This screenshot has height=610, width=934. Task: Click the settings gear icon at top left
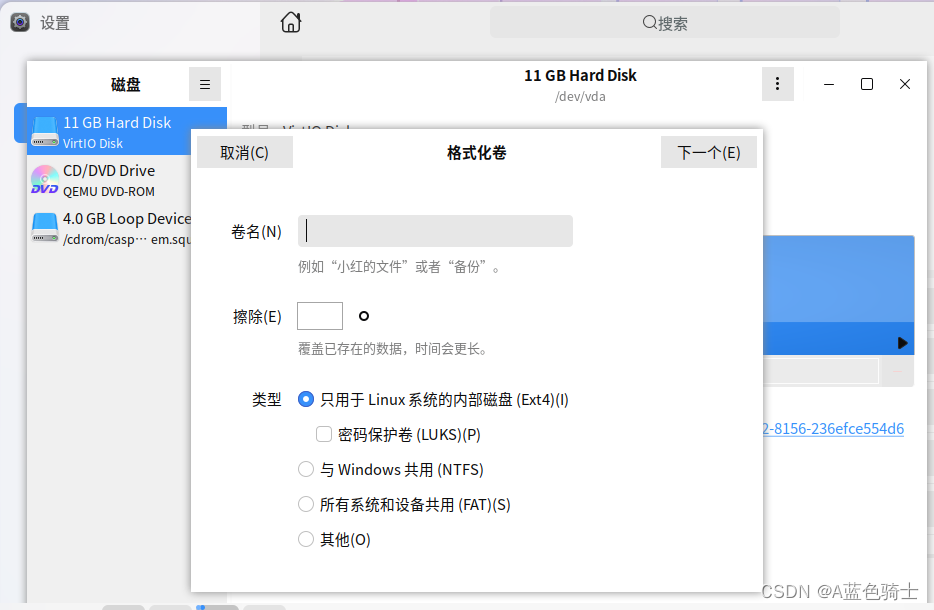pyautogui.click(x=19, y=21)
